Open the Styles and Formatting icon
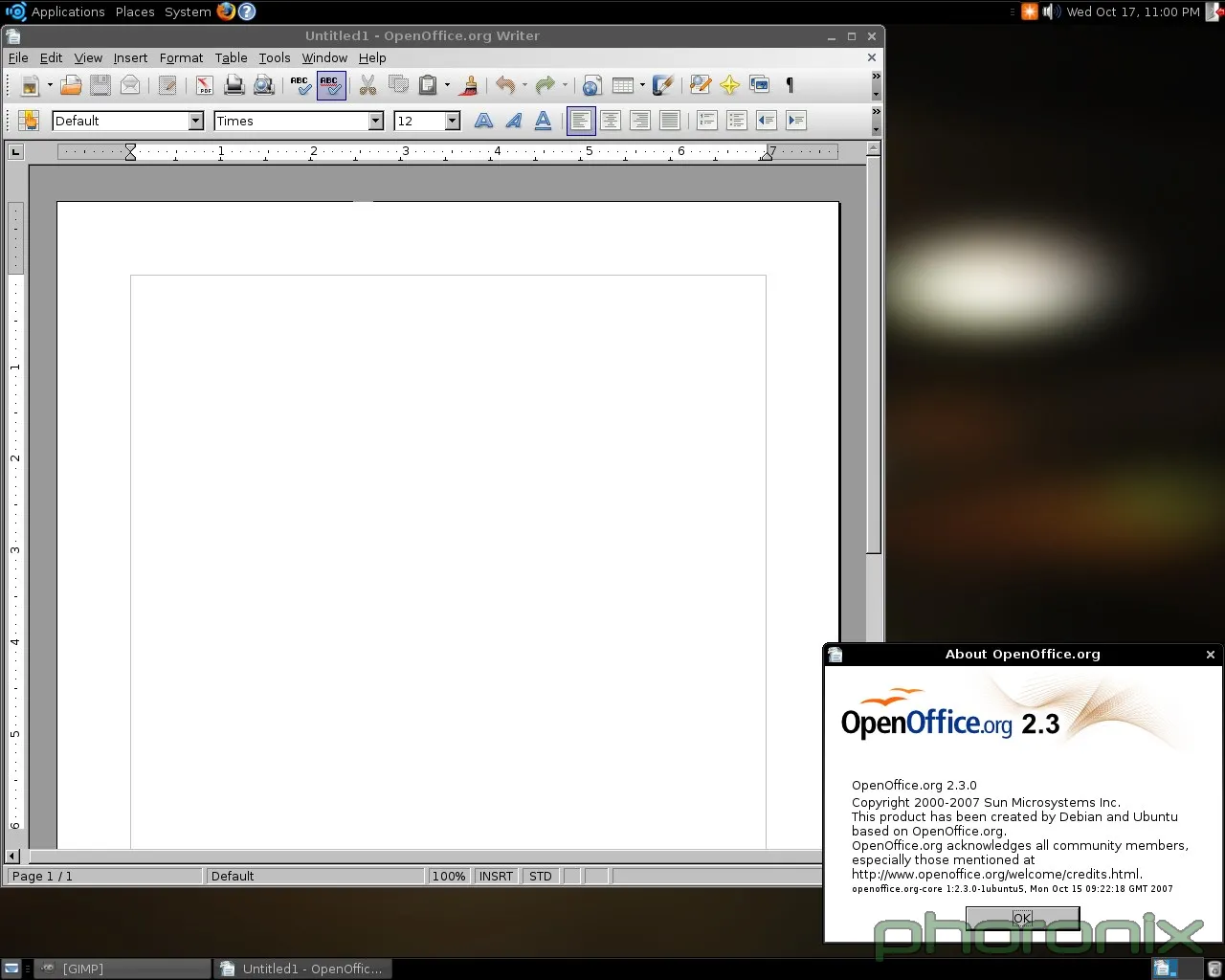 pos(29,121)
